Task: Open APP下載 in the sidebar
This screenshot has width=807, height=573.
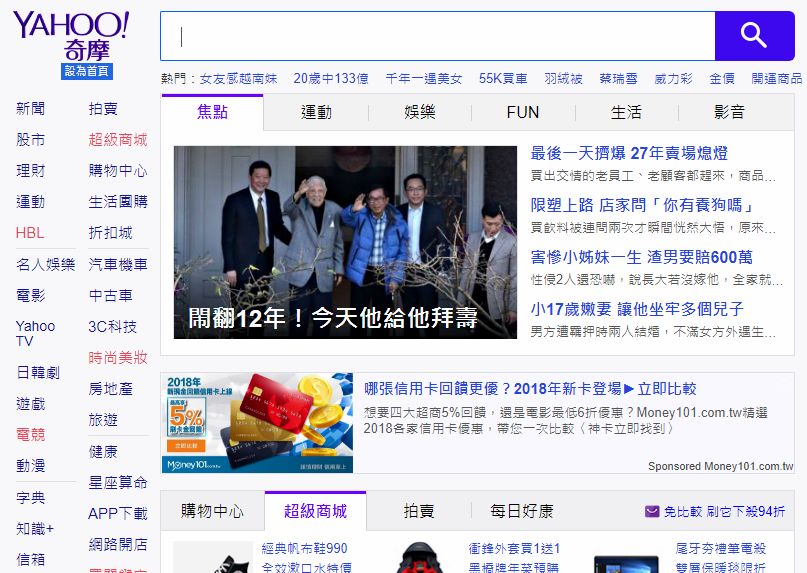Action: (x=118, y=513)
